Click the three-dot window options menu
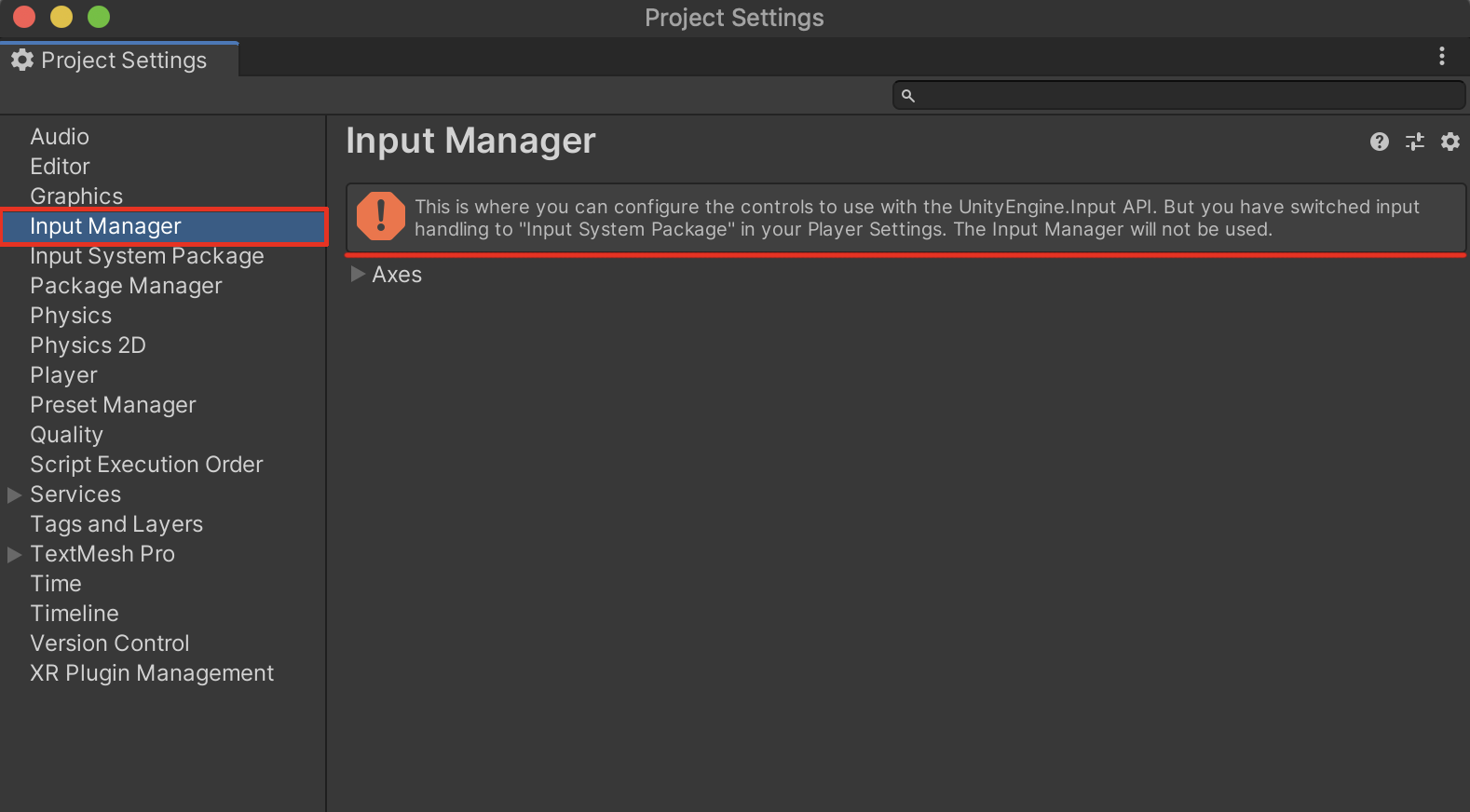The width and height of the screenshot is (1470, 812). pos(1442,57)
